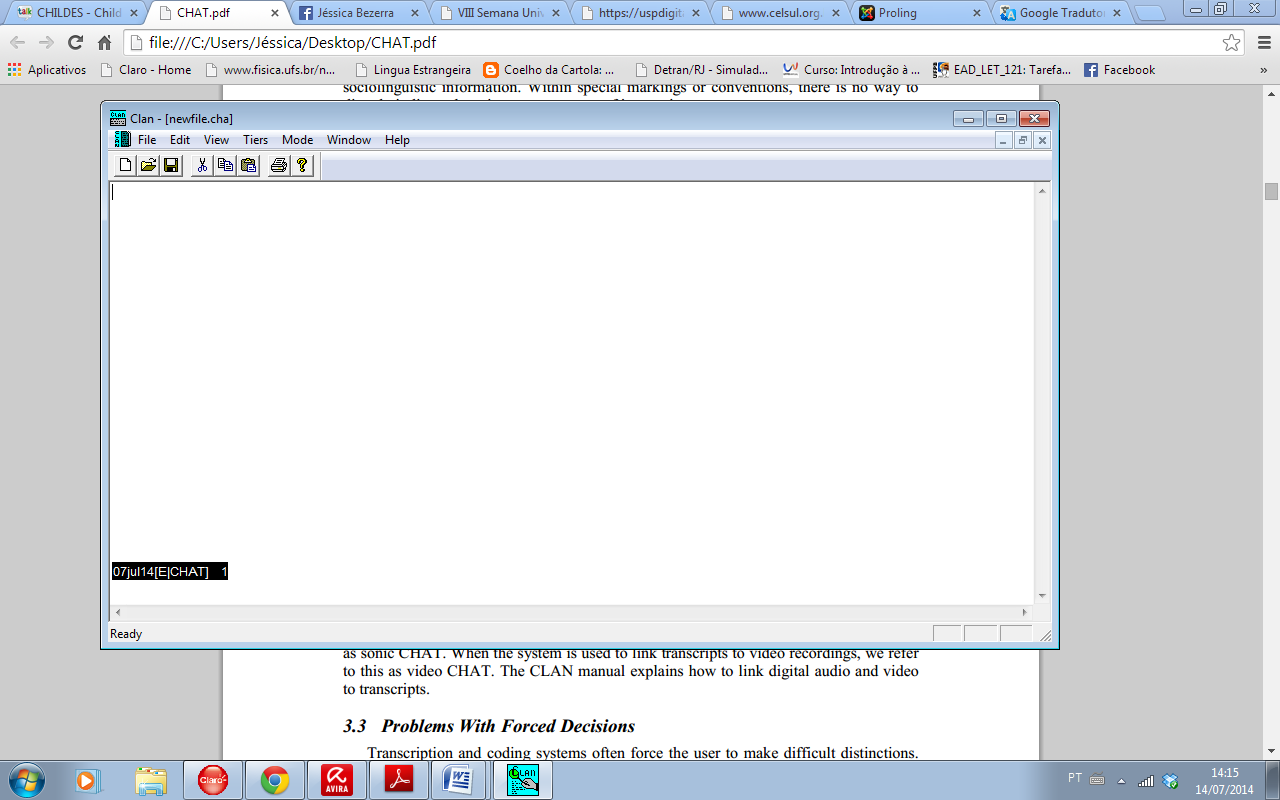Open the Mode menu in Clan
1280x800 pixels.
click(297, 140)
